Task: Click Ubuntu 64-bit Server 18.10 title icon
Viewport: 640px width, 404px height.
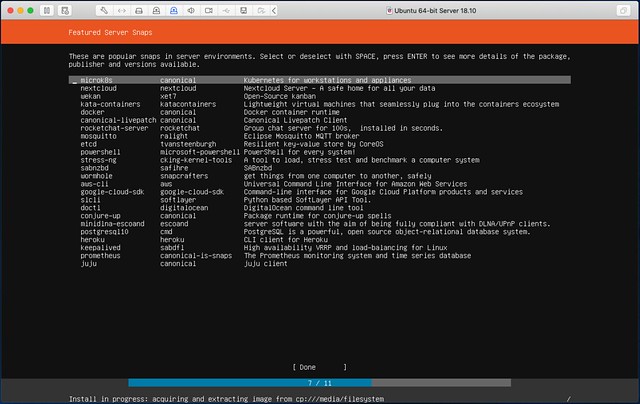Action: click(x=389, y=11)
